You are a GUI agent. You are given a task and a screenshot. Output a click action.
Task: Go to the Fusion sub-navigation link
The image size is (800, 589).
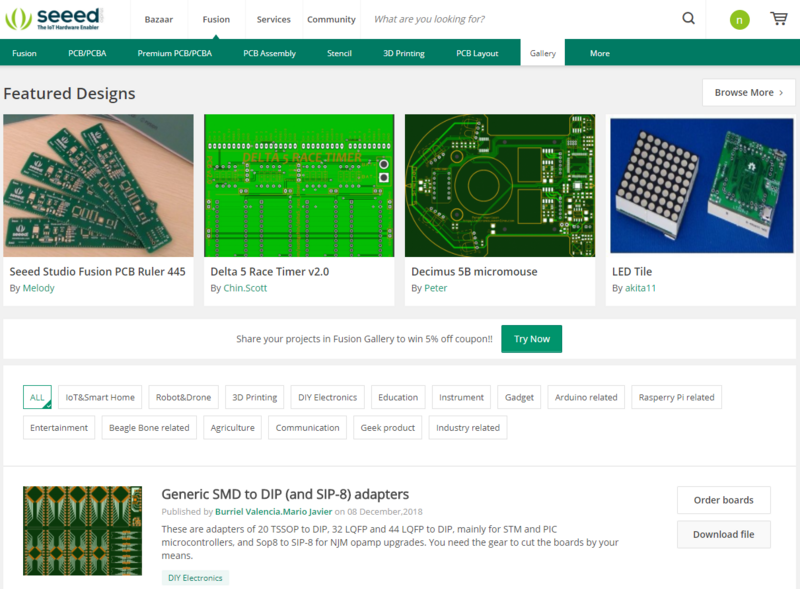[x=24, y=53]
